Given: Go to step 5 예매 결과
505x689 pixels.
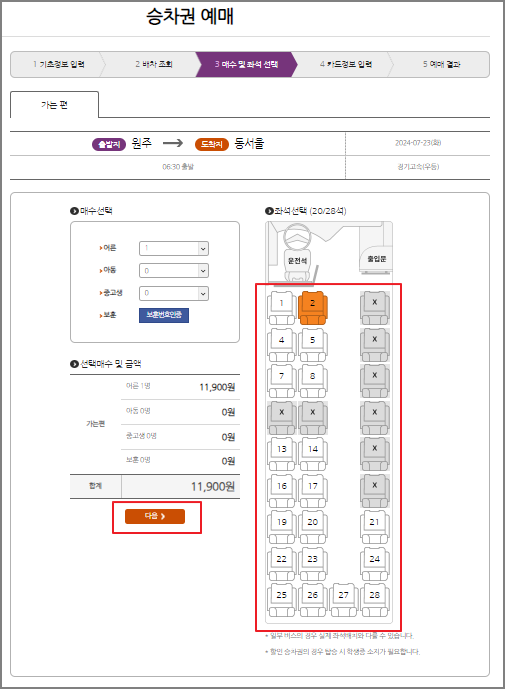Looking at the screenshot, I should pos(441,64).
